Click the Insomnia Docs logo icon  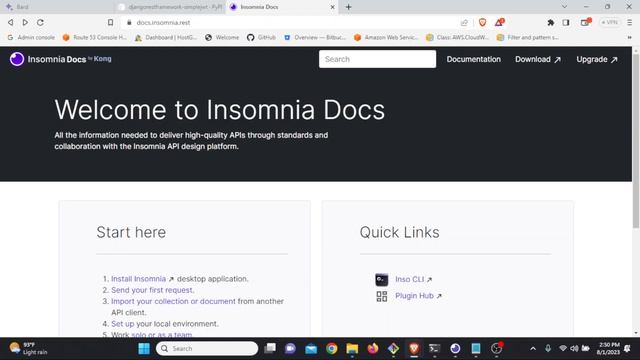point(17,59)
